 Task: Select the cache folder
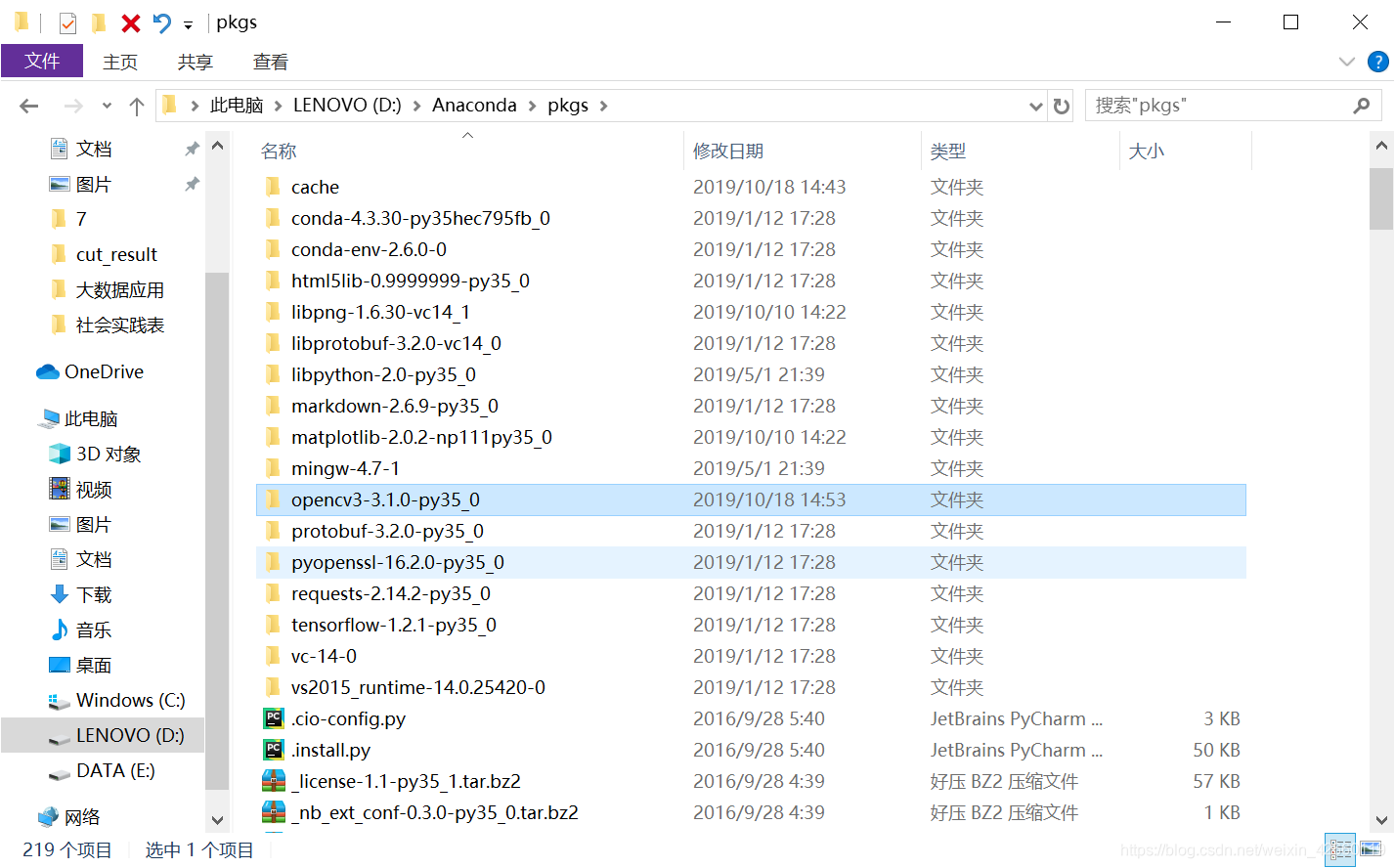tap(751, 187)
